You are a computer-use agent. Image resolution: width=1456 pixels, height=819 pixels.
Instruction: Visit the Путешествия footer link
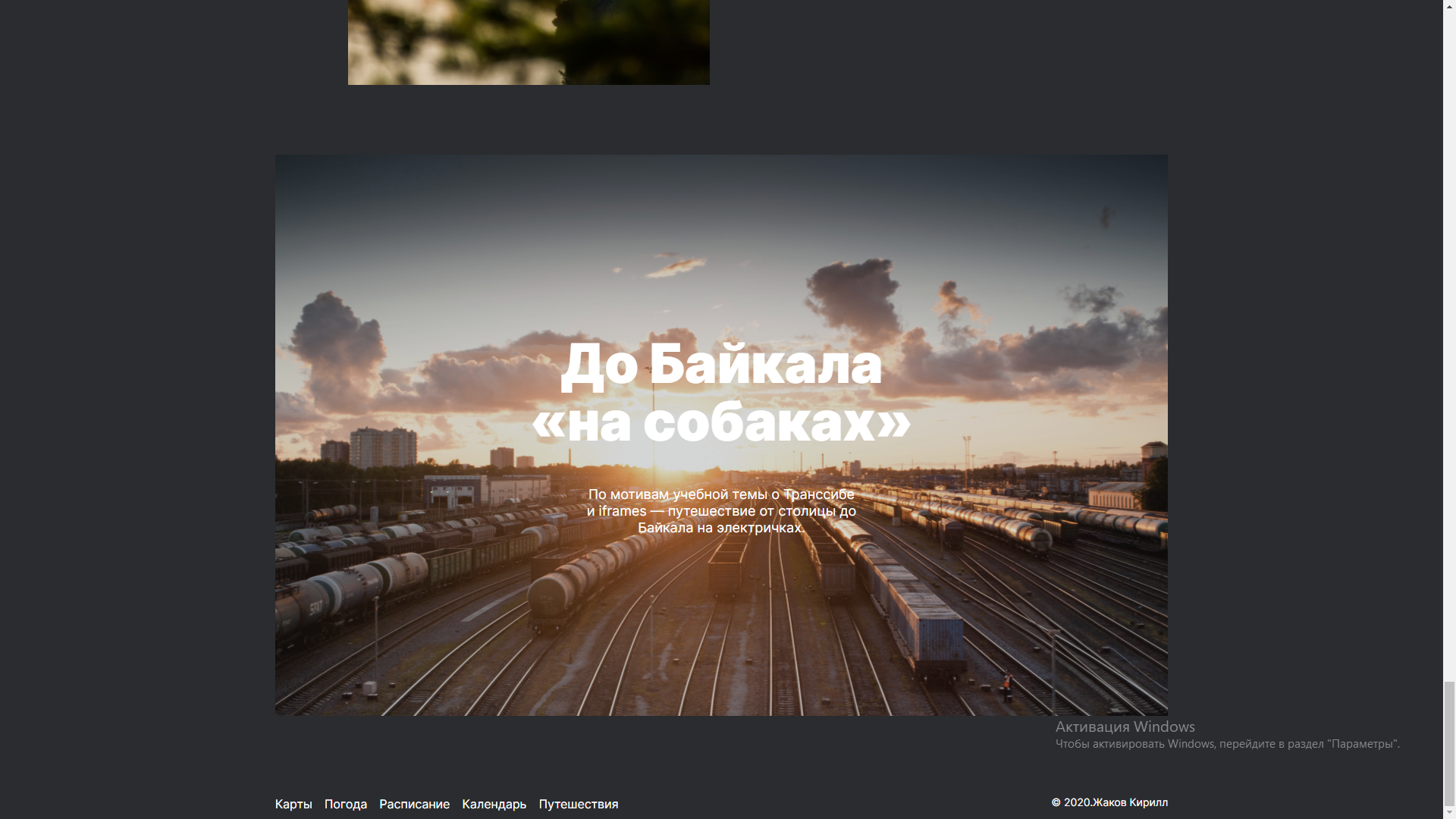coord(579,804)
